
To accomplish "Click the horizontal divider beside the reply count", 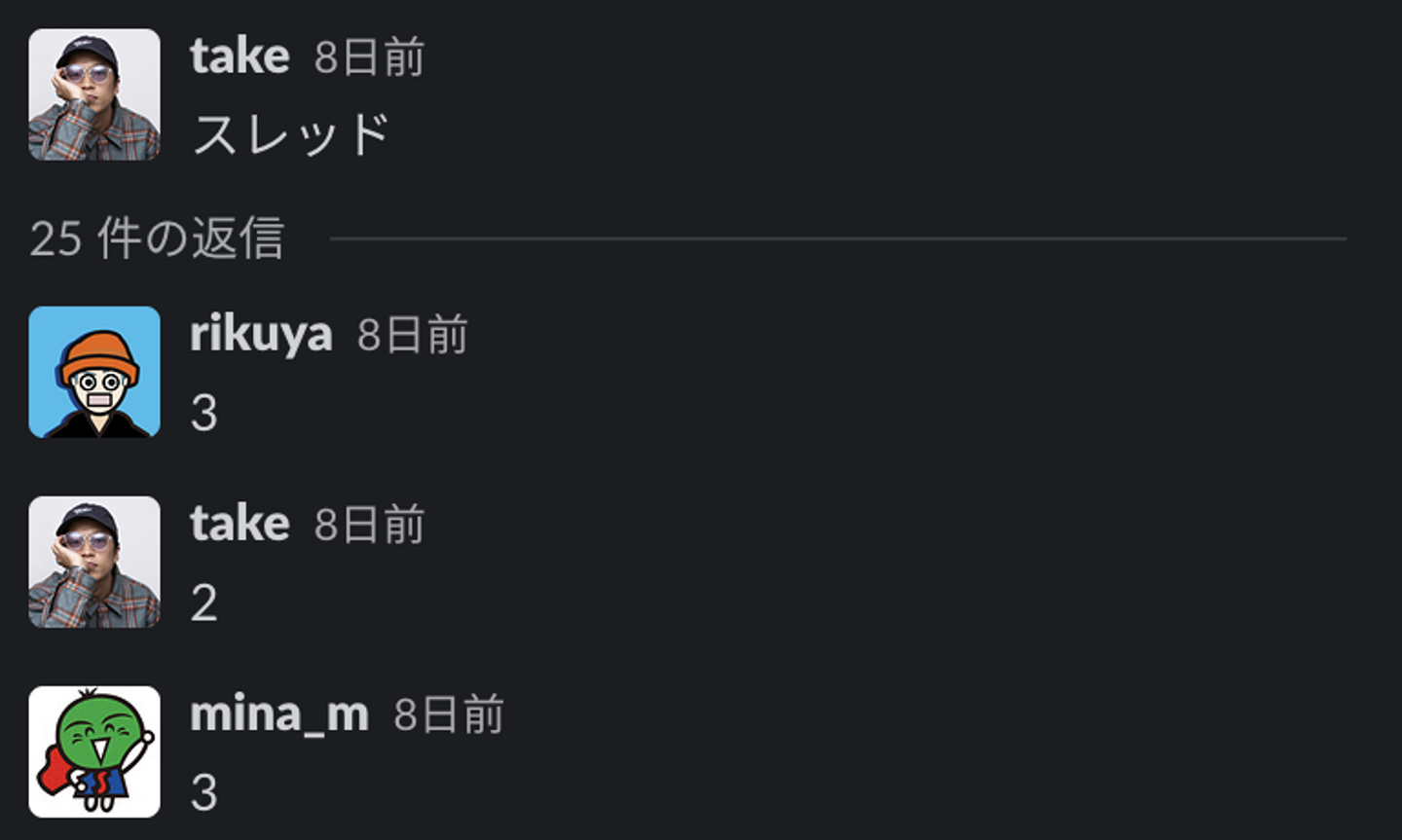I will [x=837, y=238].
